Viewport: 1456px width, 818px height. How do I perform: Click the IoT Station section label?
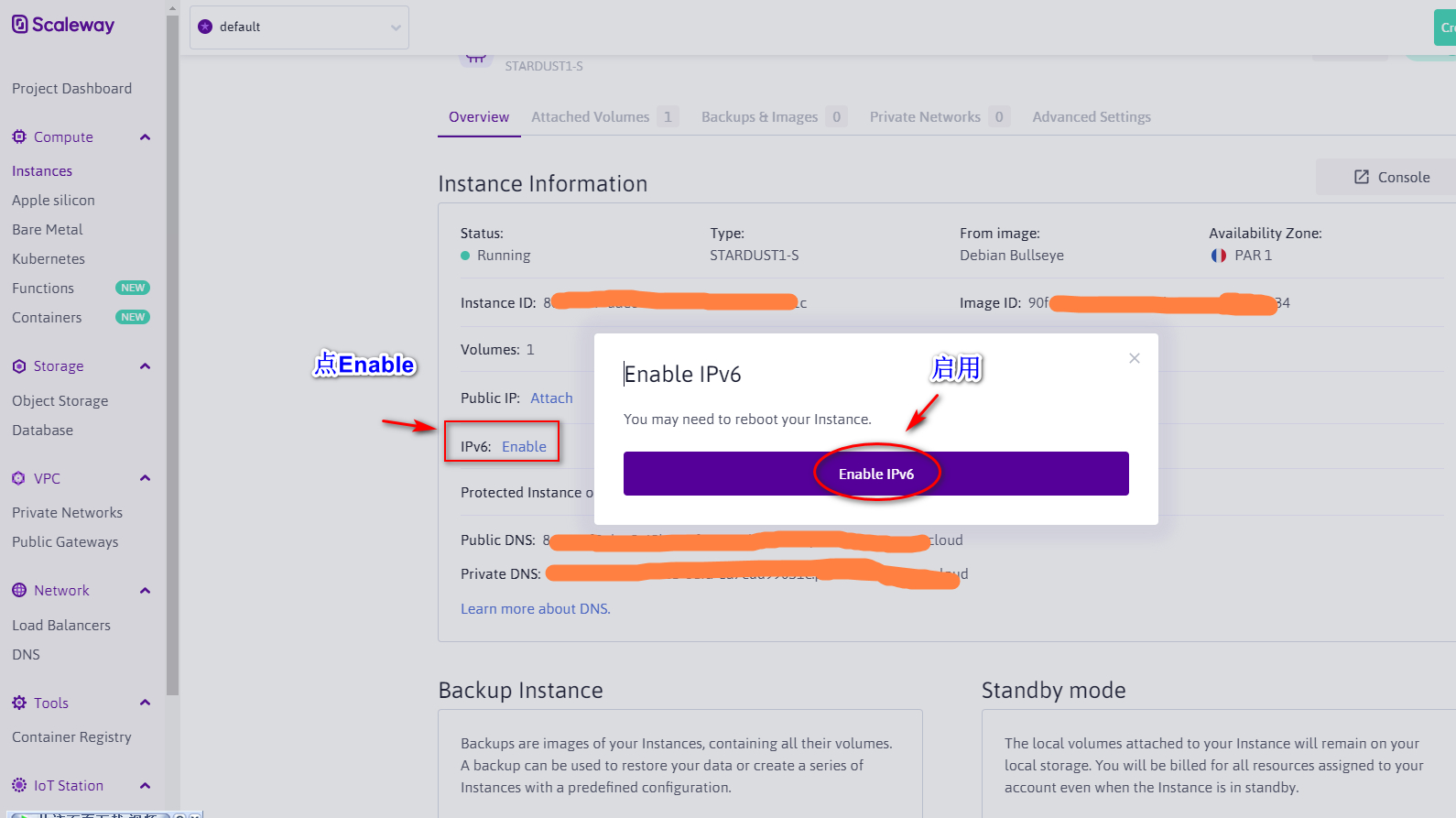tap(69, 785)
